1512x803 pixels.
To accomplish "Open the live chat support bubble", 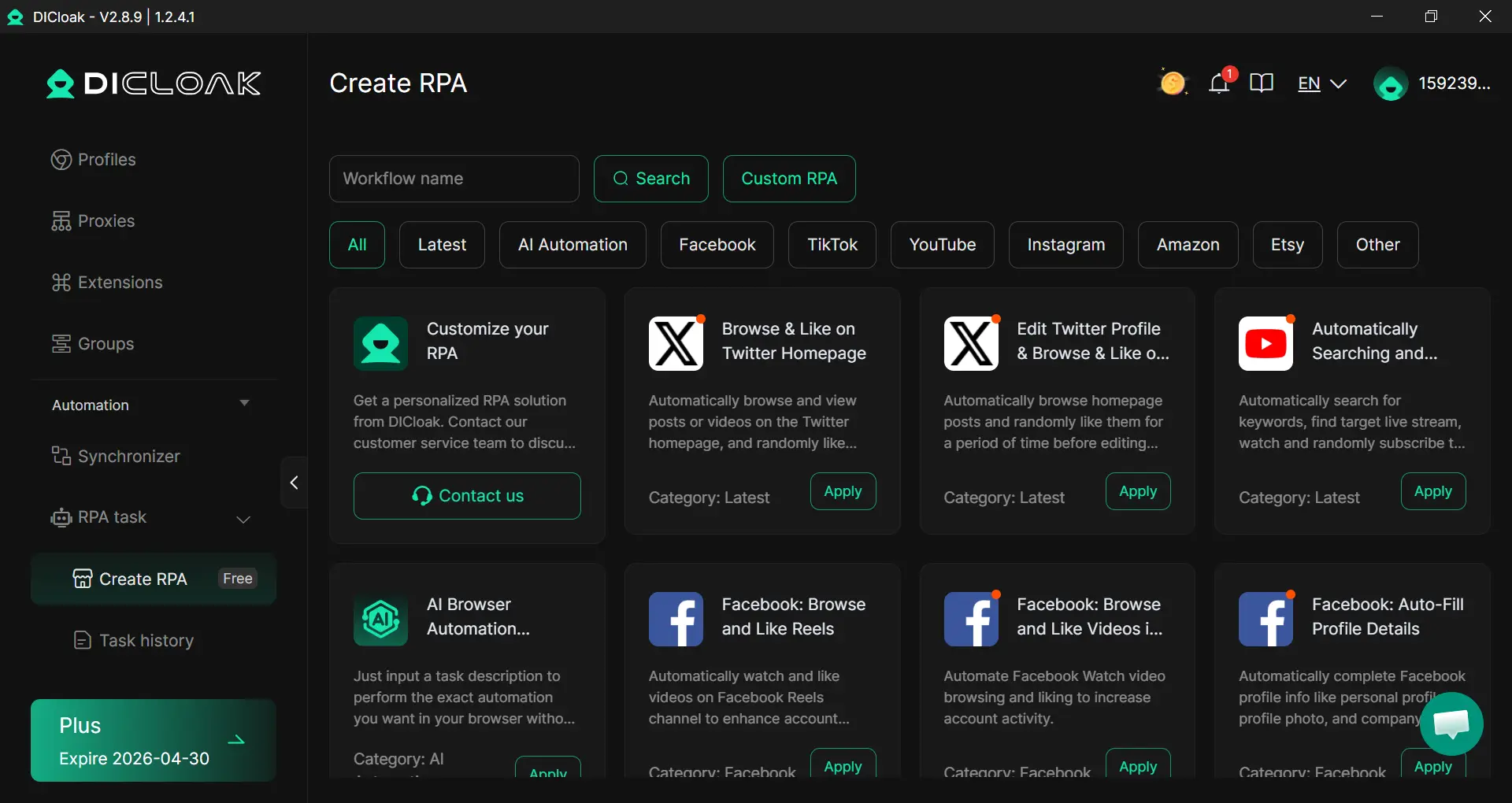I will [1451, 723].
